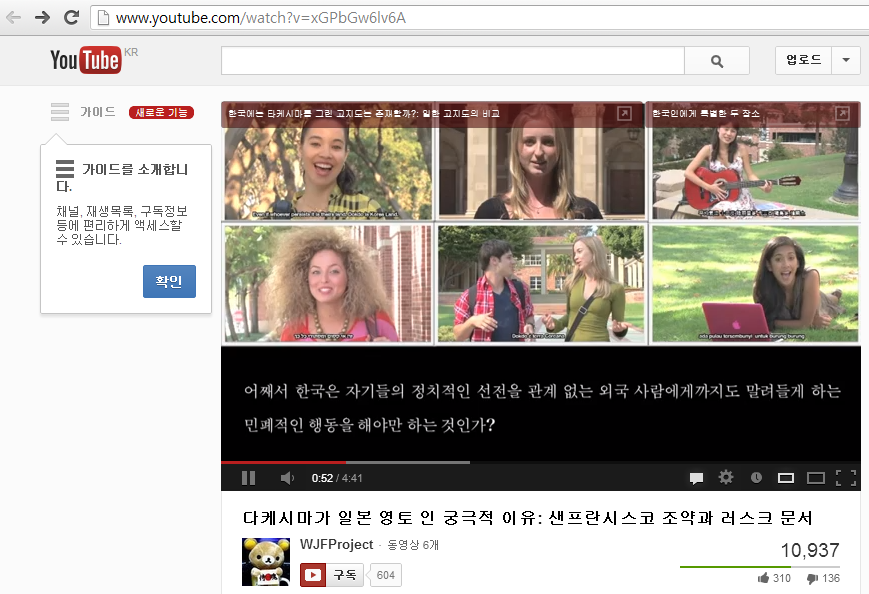Subscribe with the 구독 button
Screen dimensions: 869x594
pos(332,575)
